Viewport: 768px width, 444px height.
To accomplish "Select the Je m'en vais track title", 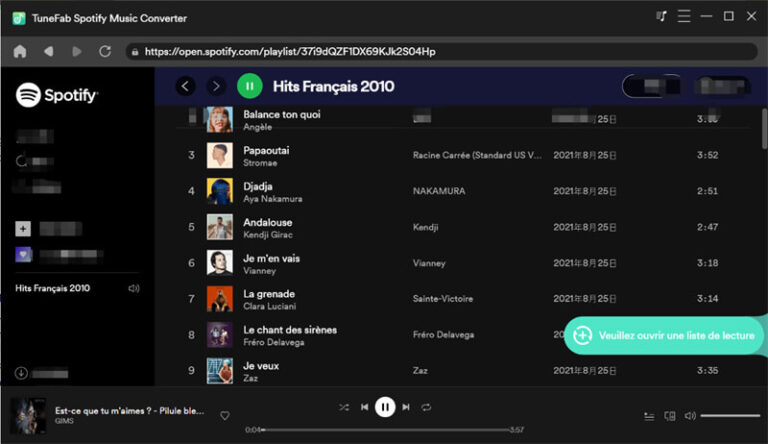I will pos(271,258).
